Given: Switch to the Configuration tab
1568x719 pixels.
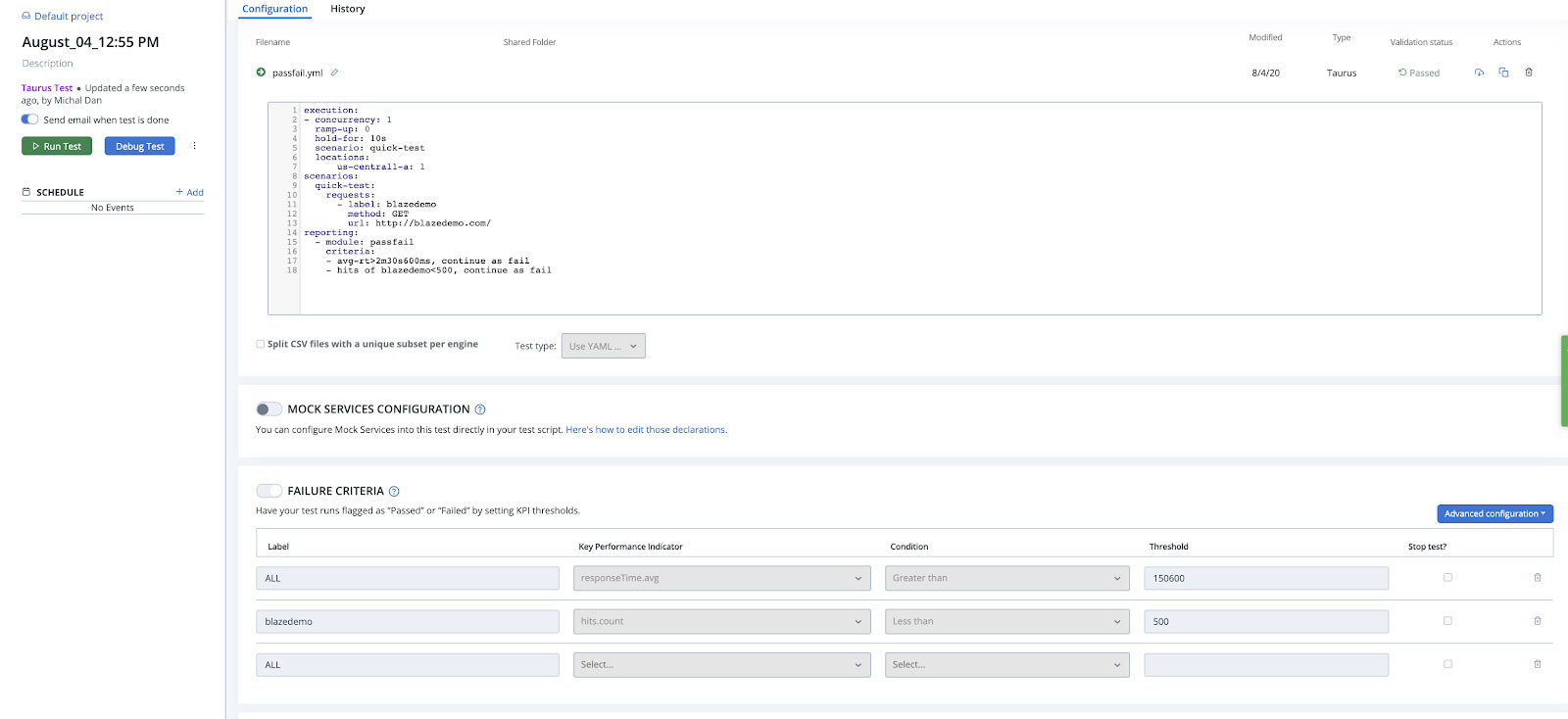Looking at the screenshot, I should pyautogui.click(x=274, y=9).
